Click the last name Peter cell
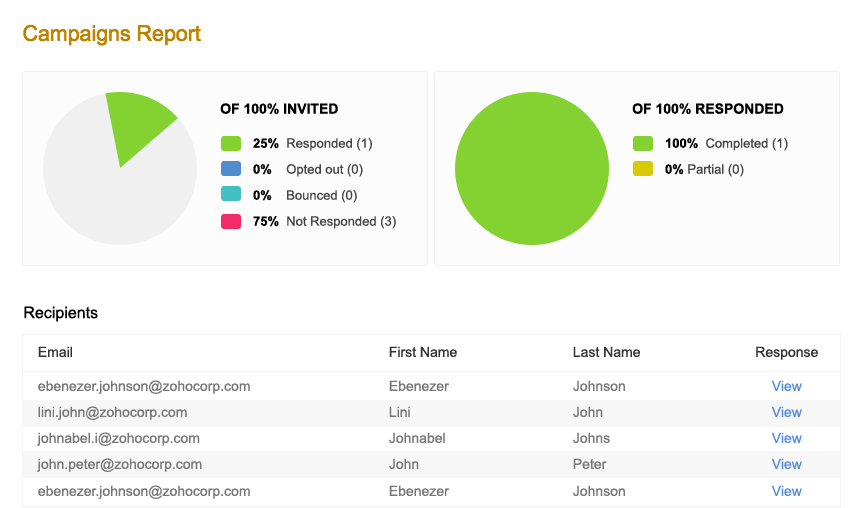This screenshot has height=508, width=860. coord(590,465)
